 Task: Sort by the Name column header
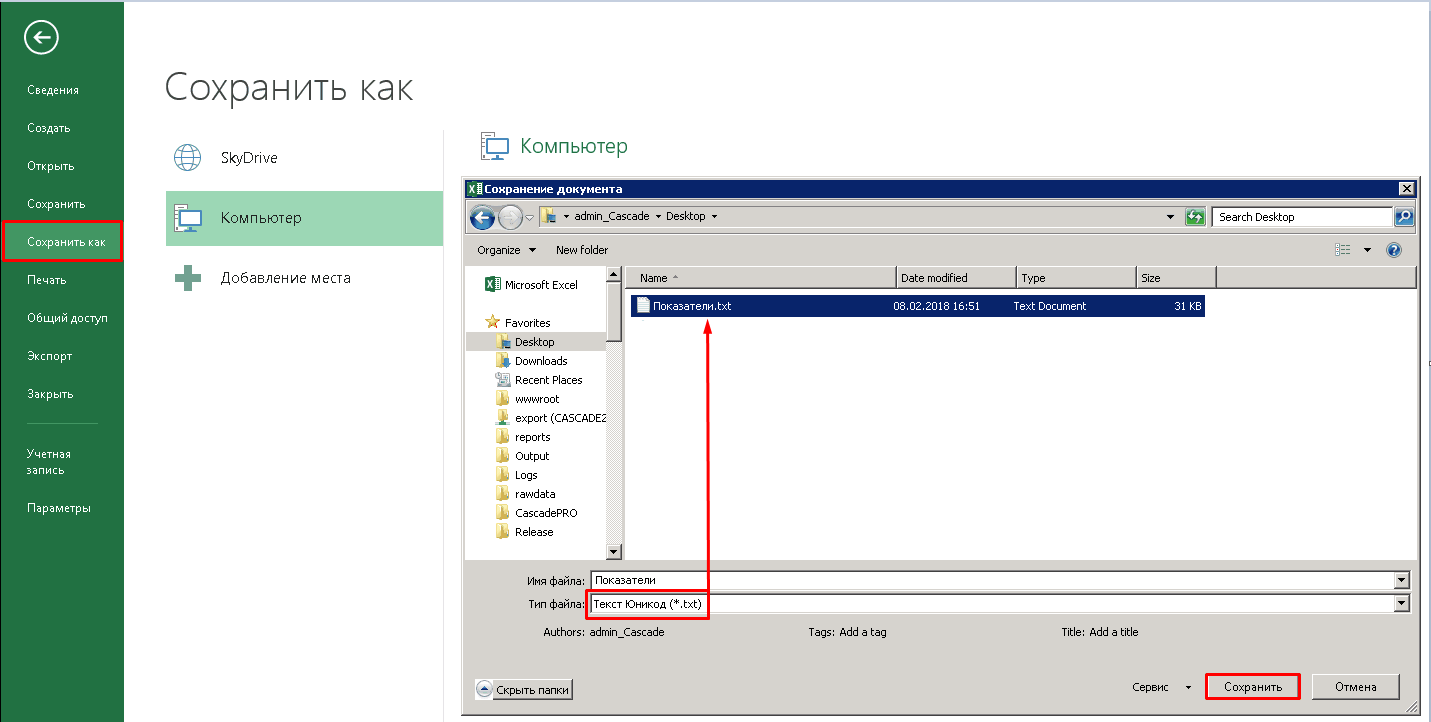761,278
